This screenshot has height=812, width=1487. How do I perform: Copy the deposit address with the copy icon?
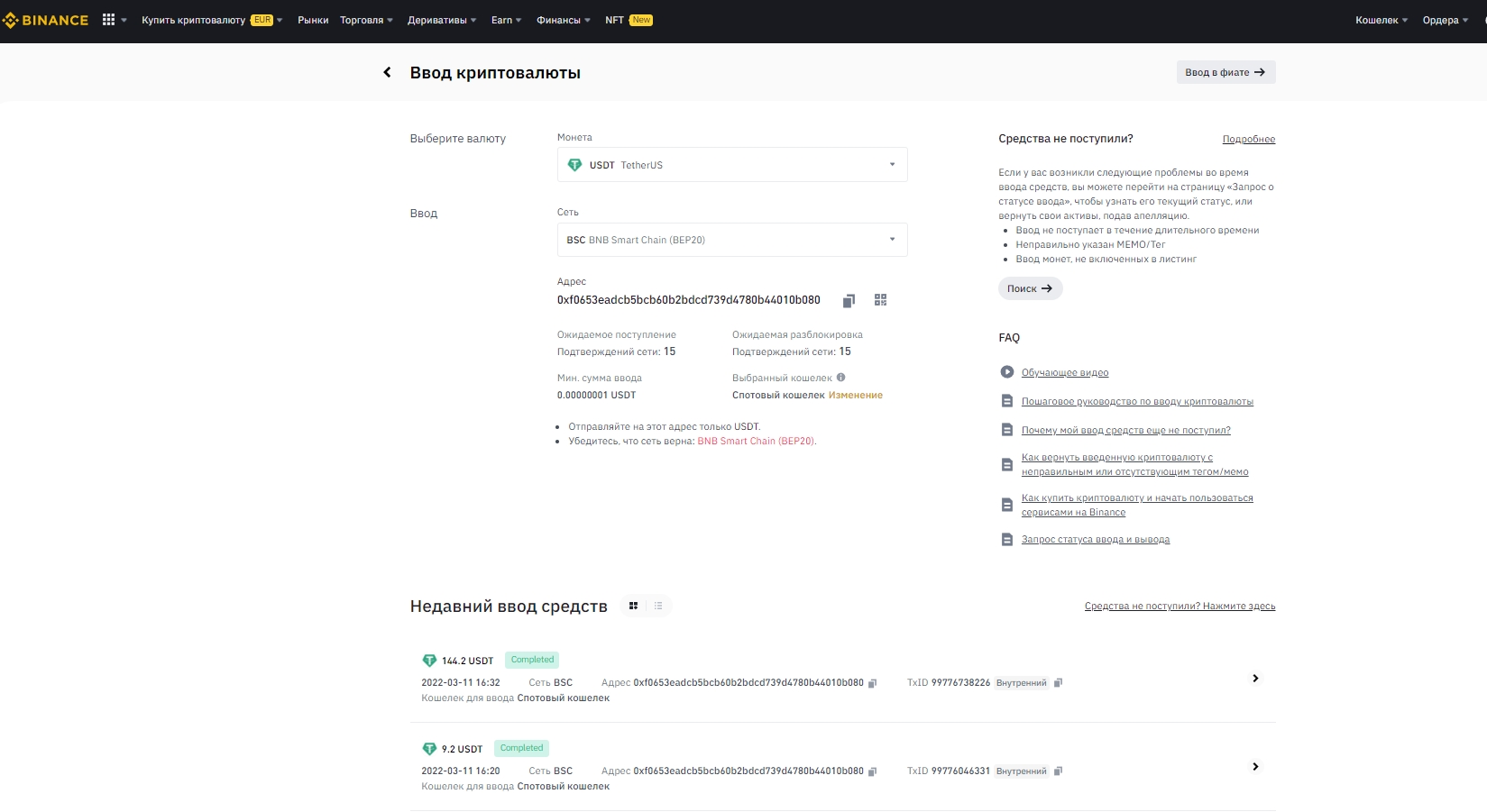(x=849, y=300)
